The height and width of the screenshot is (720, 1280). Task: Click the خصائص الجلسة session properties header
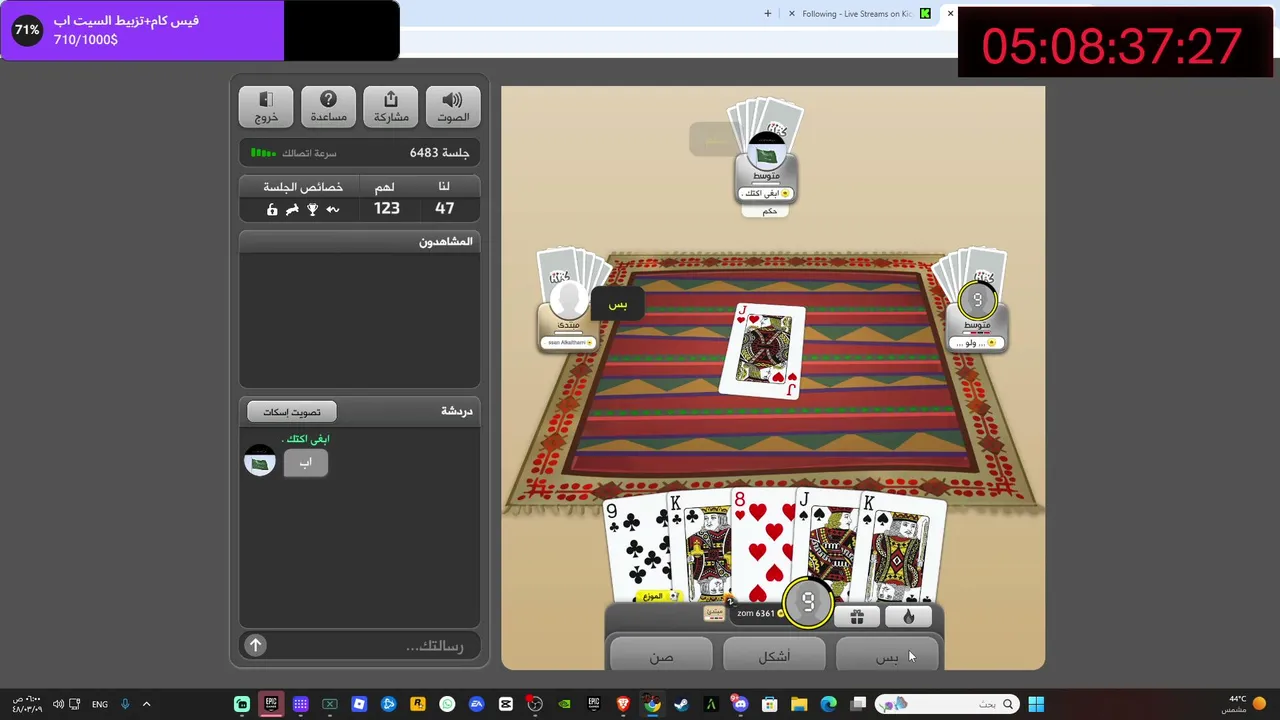click(303, 187)
